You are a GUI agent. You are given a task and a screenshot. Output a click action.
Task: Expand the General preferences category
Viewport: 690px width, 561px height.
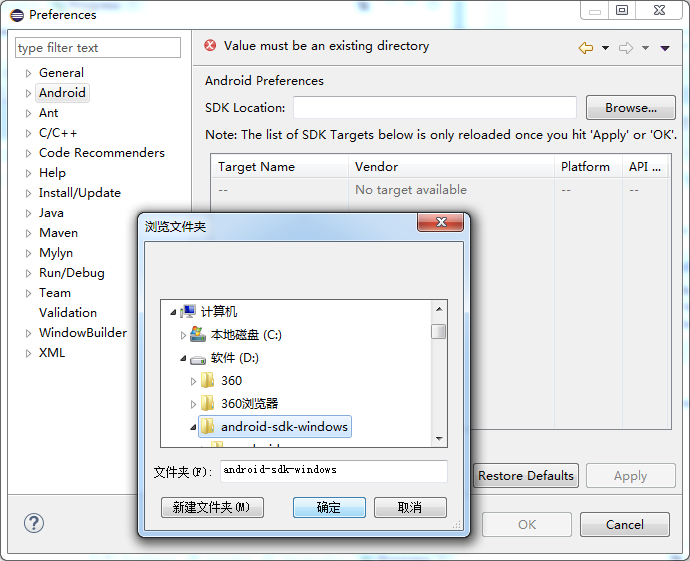pyautogui.click(x=28, y=73)
